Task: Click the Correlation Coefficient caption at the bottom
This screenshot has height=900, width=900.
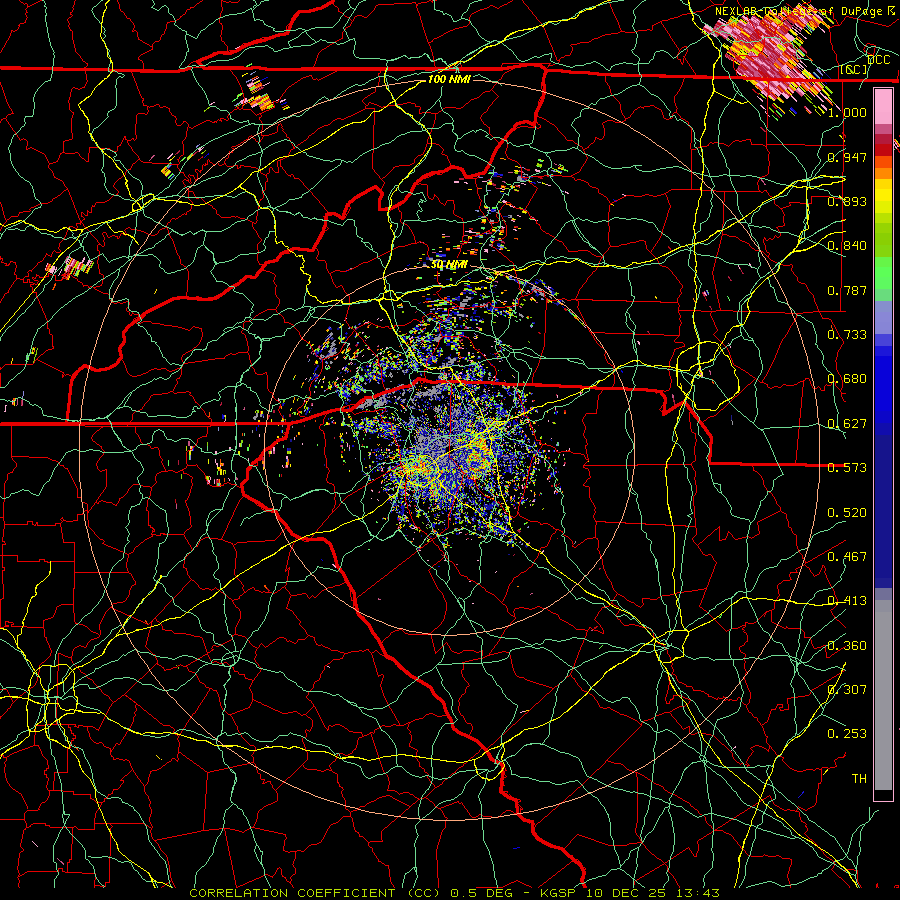Action: tap(454, 893)
